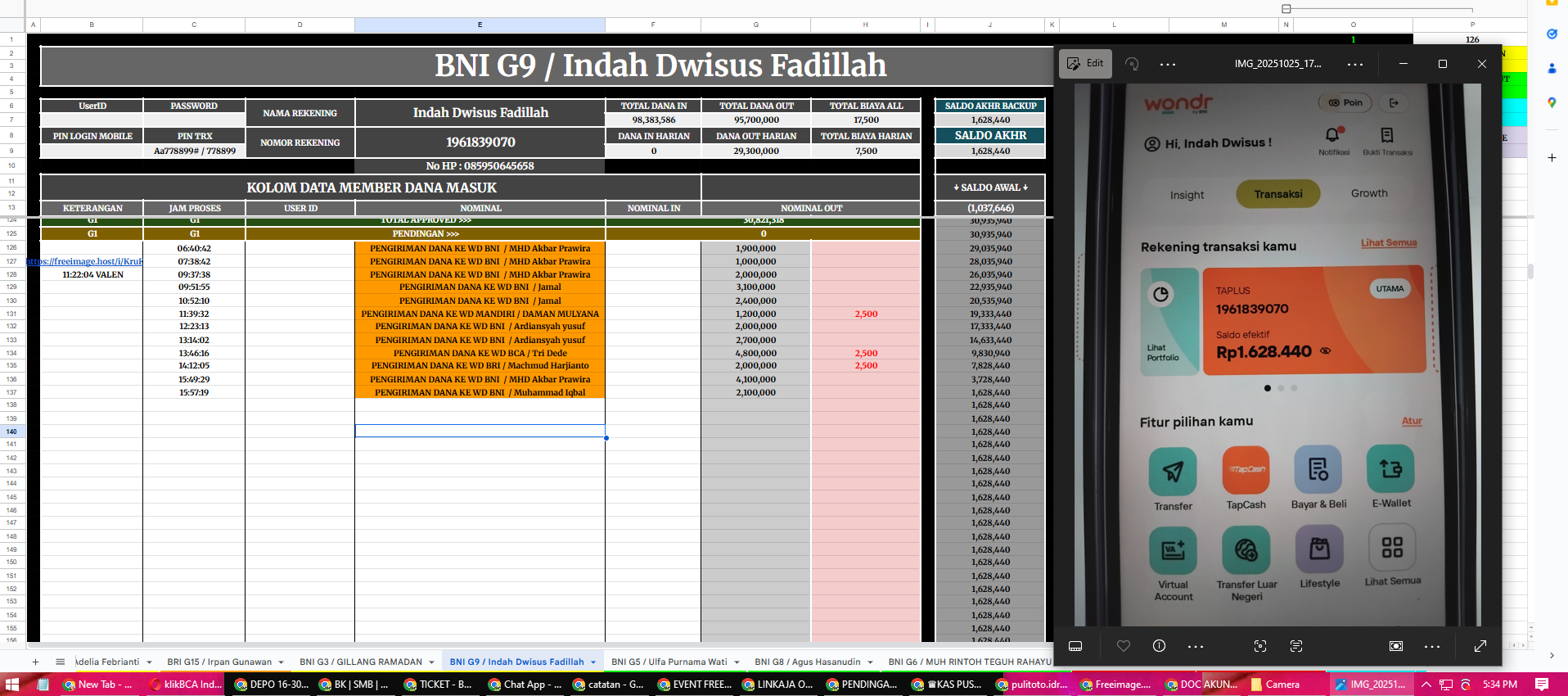Screen dimensions: 1568x696
Task: Click the Google Tasks icon in side panel
Action: coord(1552,34)
